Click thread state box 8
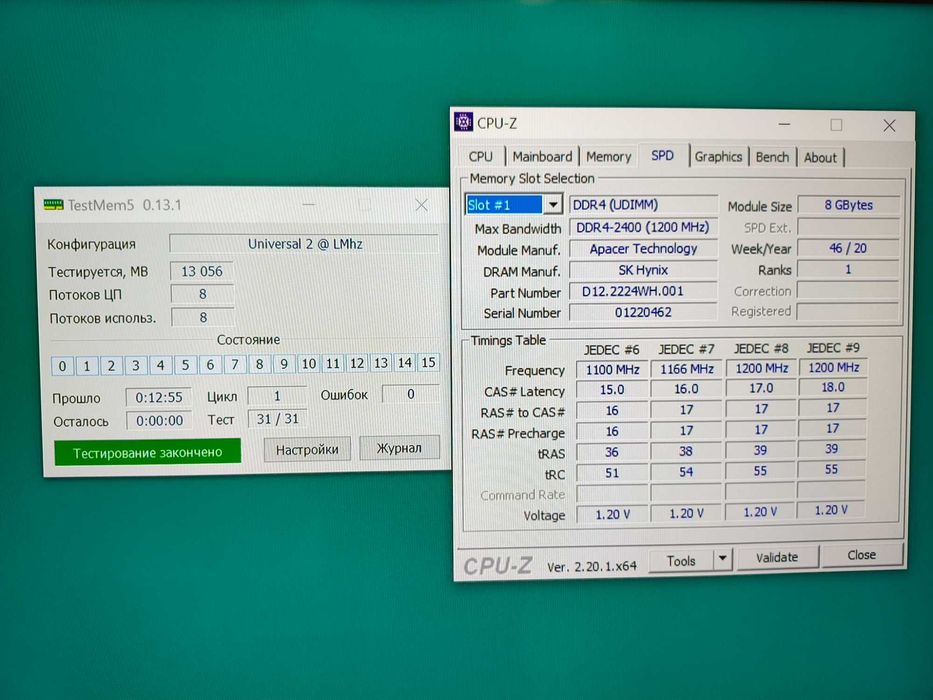 [259, 364]
